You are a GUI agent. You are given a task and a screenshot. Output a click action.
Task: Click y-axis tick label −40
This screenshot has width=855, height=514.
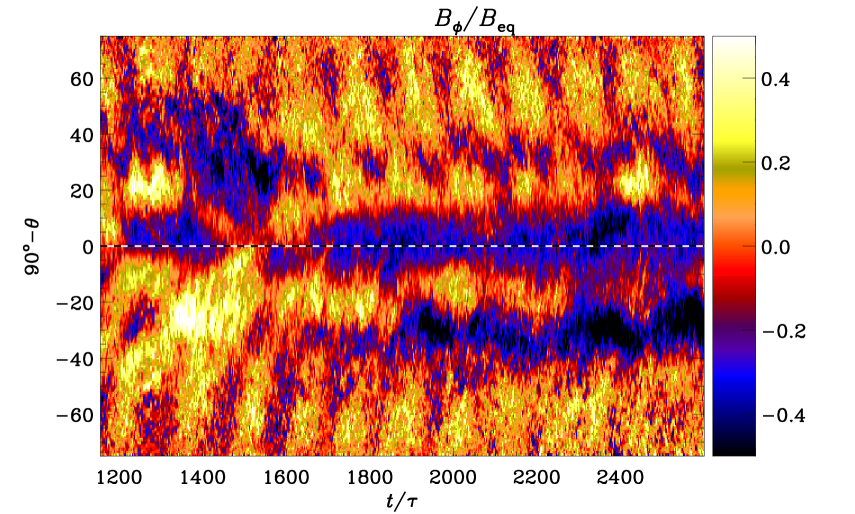(75, 359)
